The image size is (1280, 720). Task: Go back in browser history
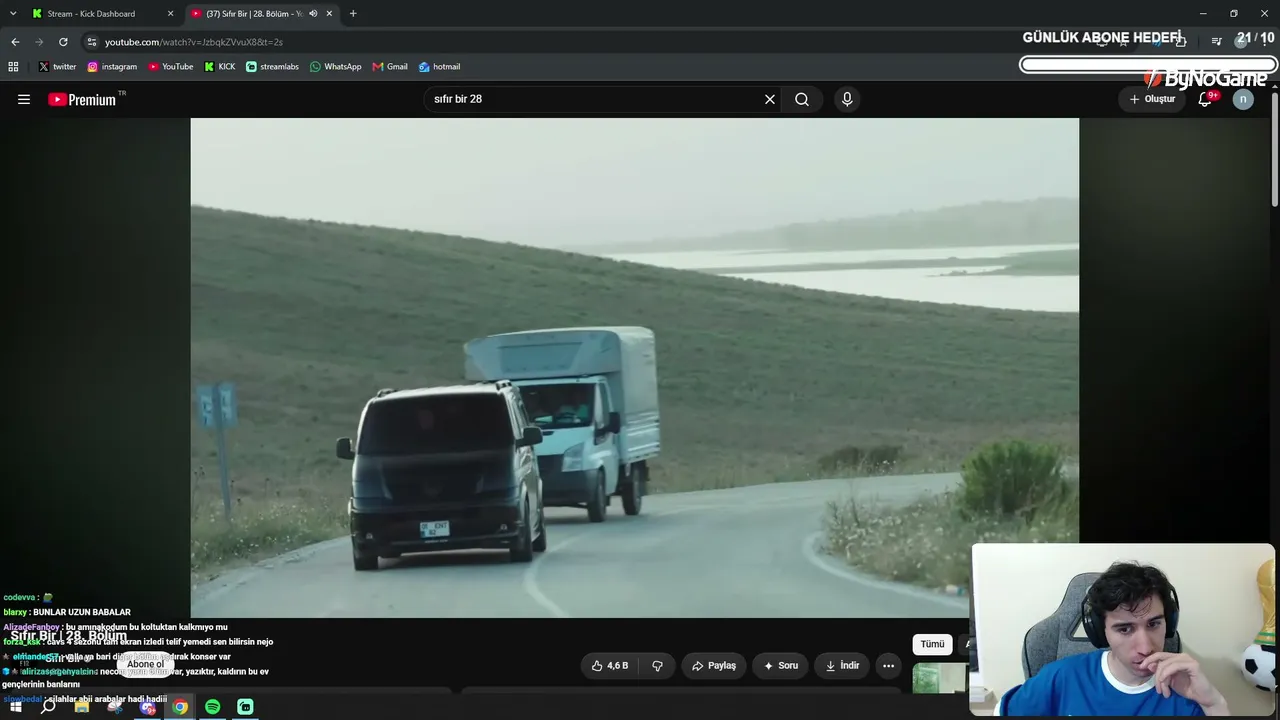tap(15, 42)
